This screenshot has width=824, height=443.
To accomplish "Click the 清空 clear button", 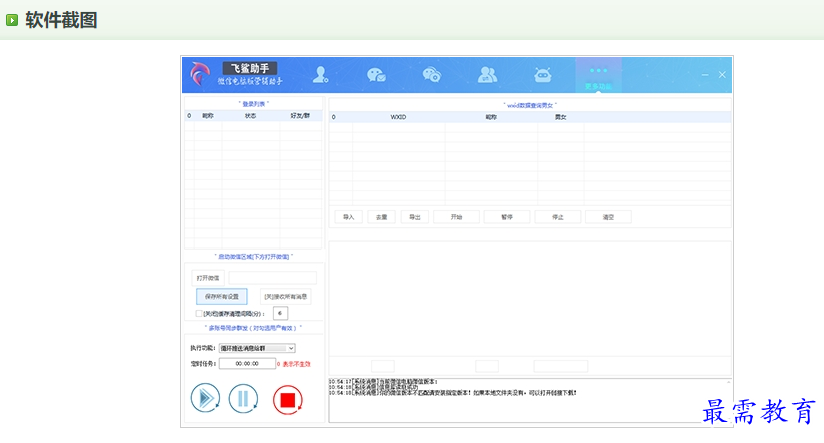I will click(x=608, y=217).
